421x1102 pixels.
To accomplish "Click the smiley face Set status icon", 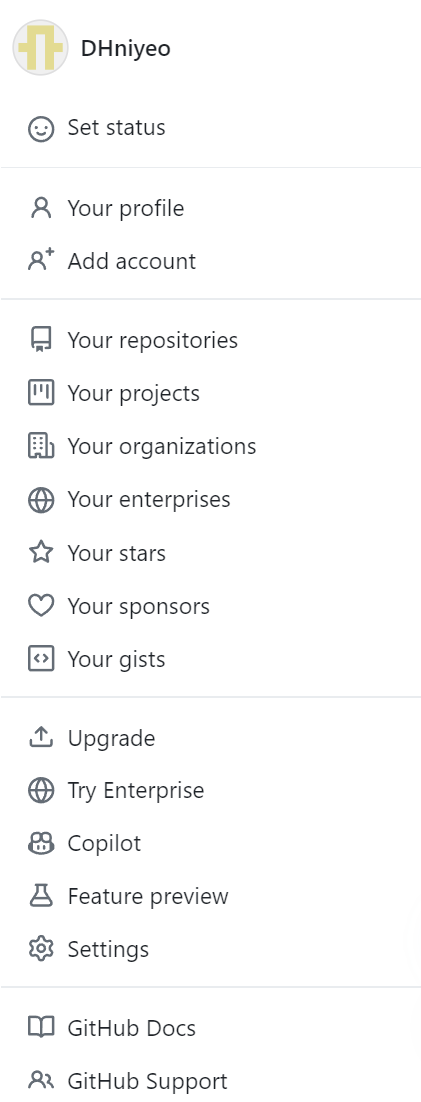I will pyautogui.click(x=41, y=129).
